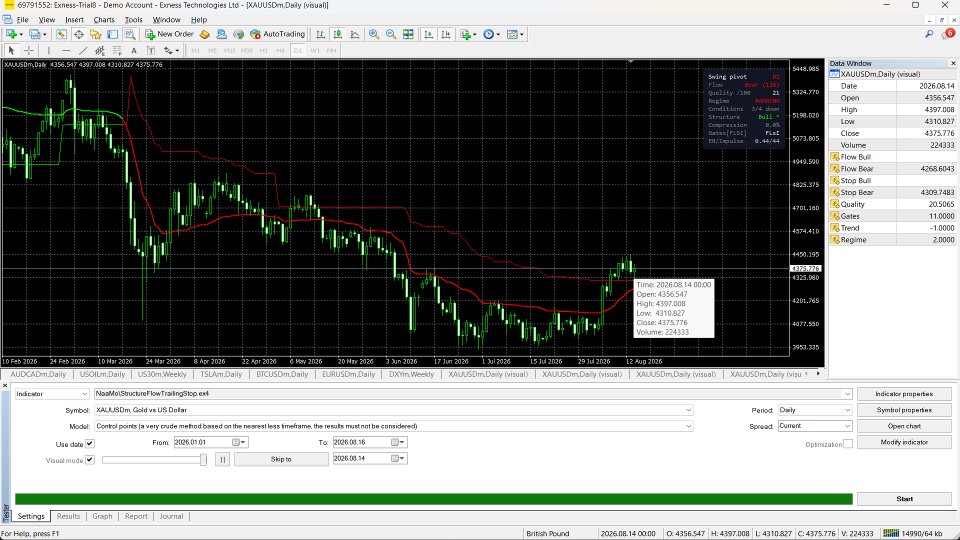The width and height of the screenshot is (960, 540).
Task: Open the Indicator type dropdown
Action: click(51, 394)
